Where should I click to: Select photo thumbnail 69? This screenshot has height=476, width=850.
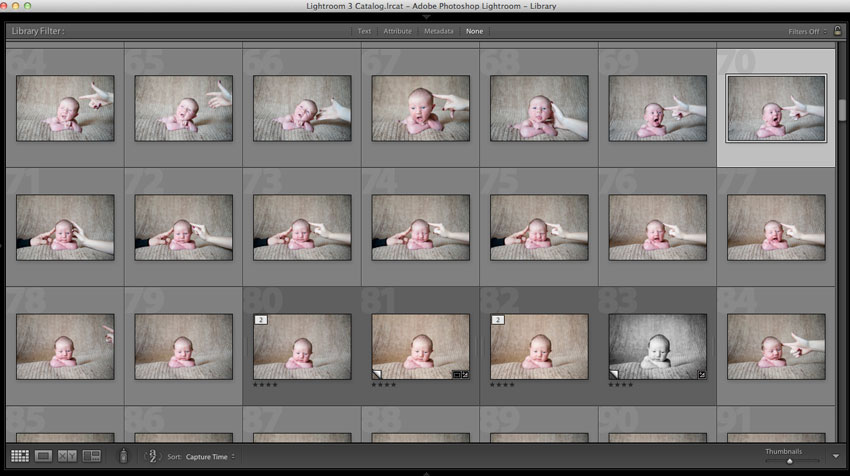tap(658, 108)
